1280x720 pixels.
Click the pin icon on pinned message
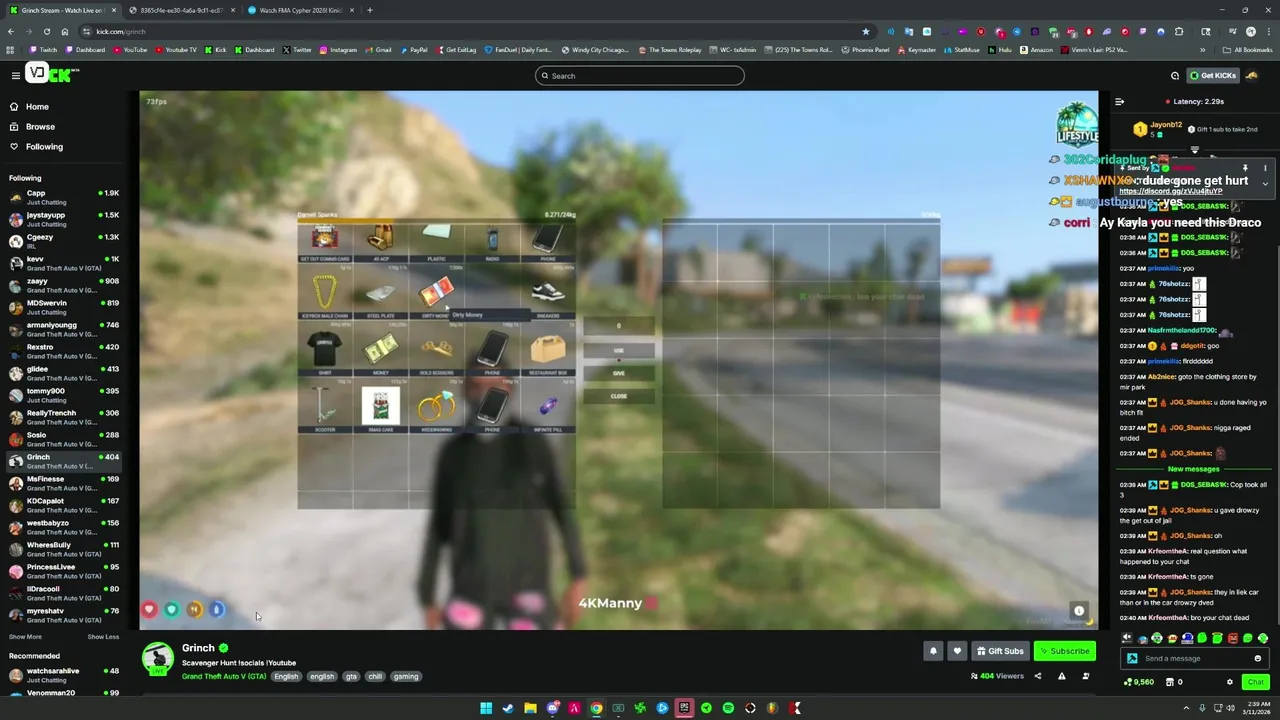(x=1245, y=168)
